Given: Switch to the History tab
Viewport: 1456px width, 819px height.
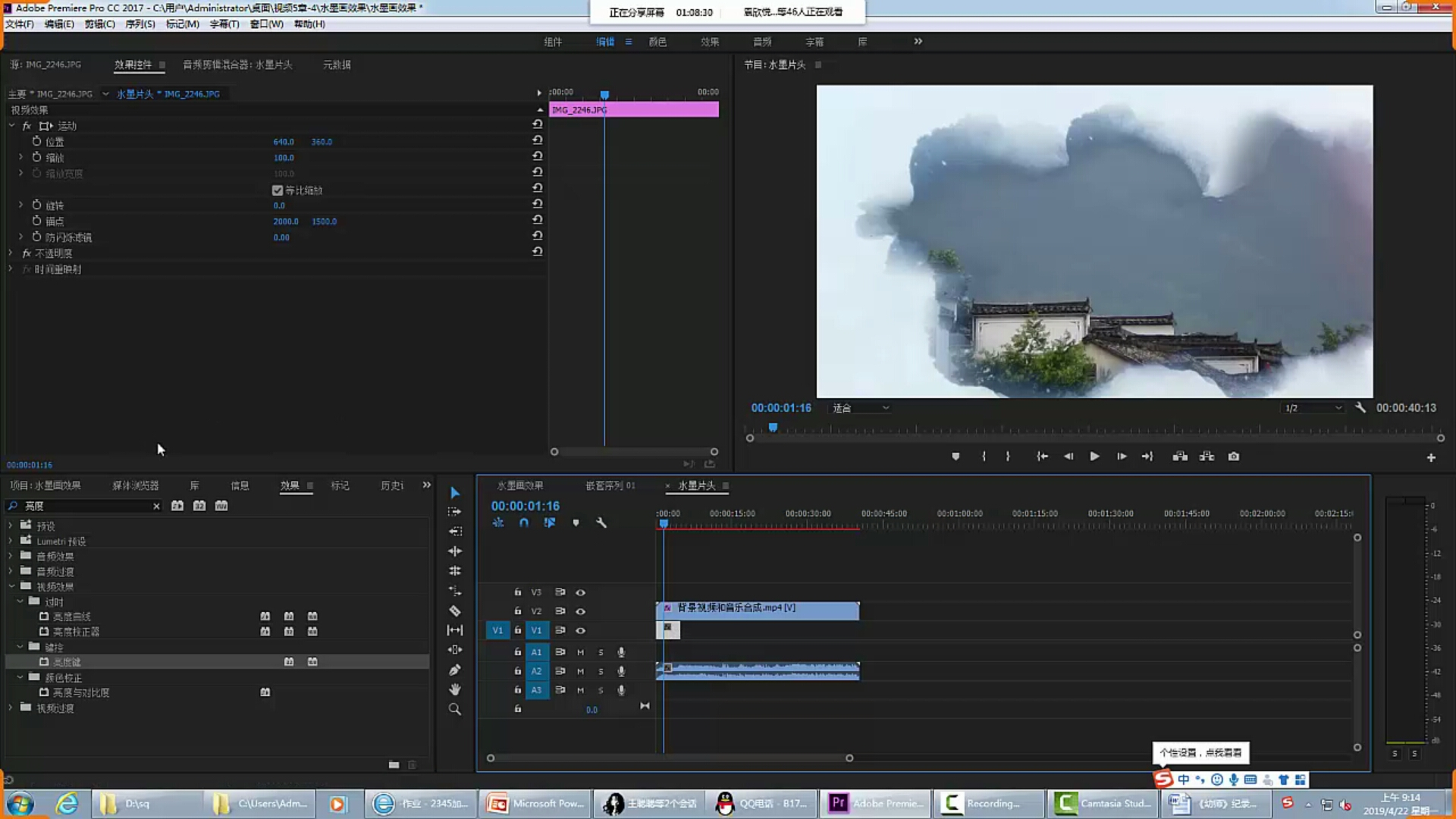Looking at the screenshot, I should [392, 485].
